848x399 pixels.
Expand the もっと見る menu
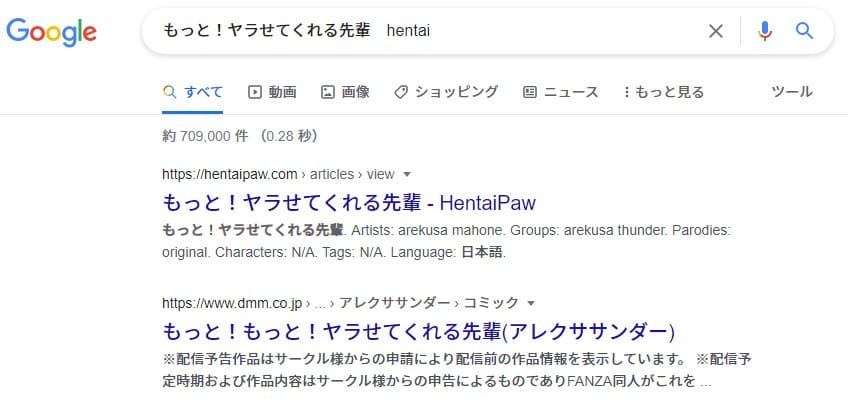tap(664, 92)
